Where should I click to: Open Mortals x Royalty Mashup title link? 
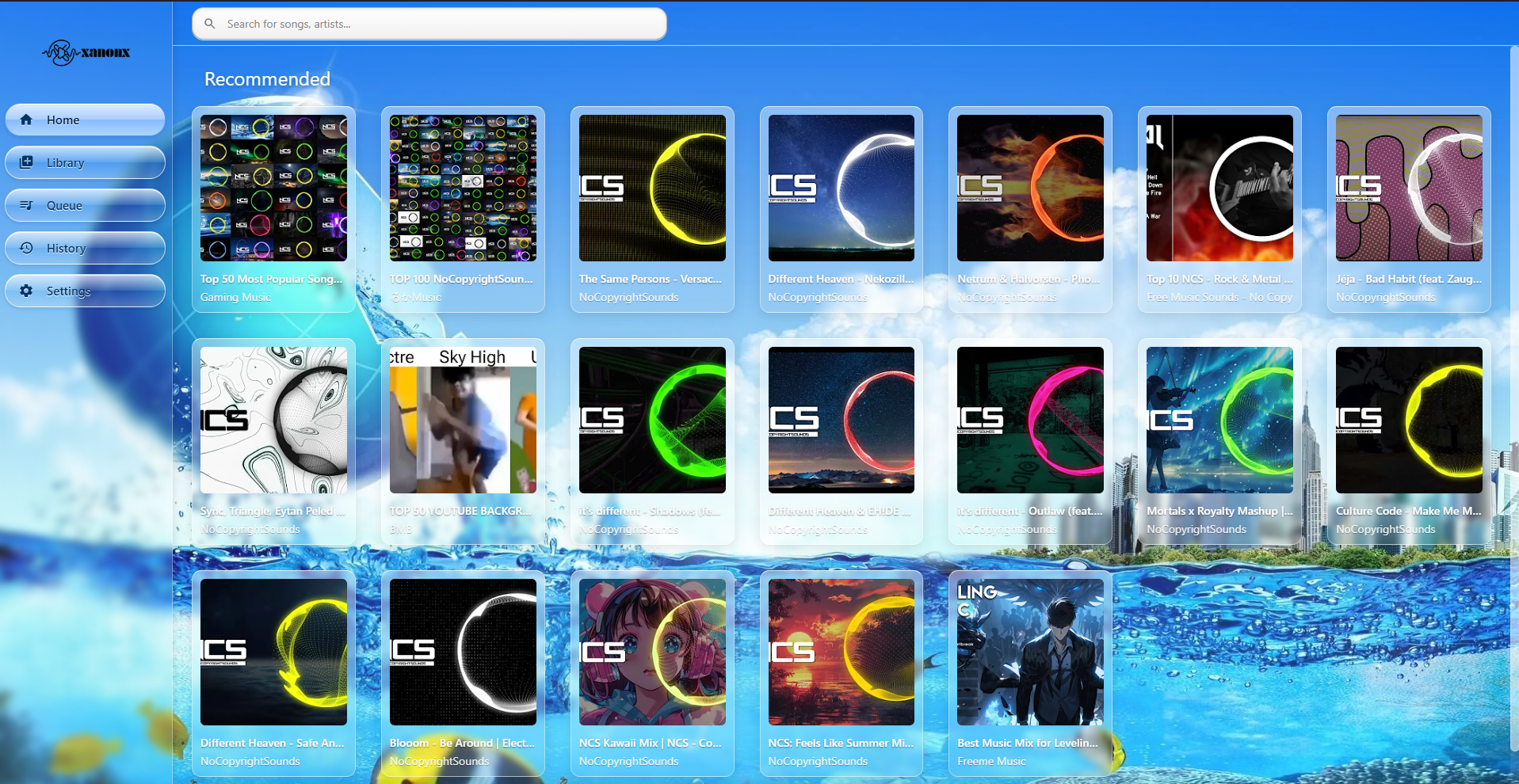[x=1219, y=511]
